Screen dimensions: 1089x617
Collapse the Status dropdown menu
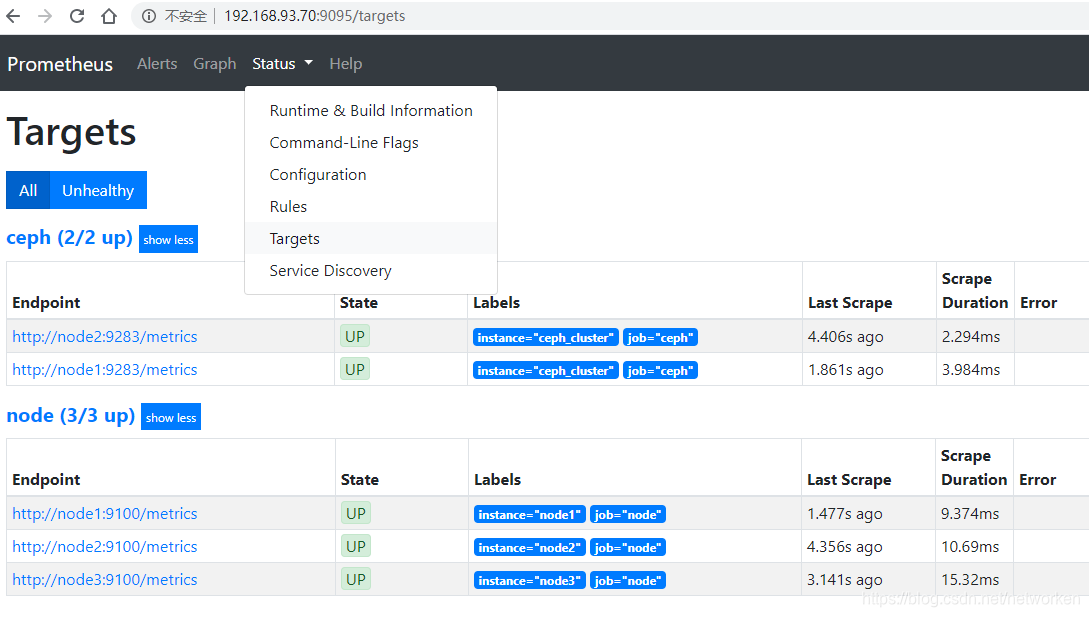point(282,64)
